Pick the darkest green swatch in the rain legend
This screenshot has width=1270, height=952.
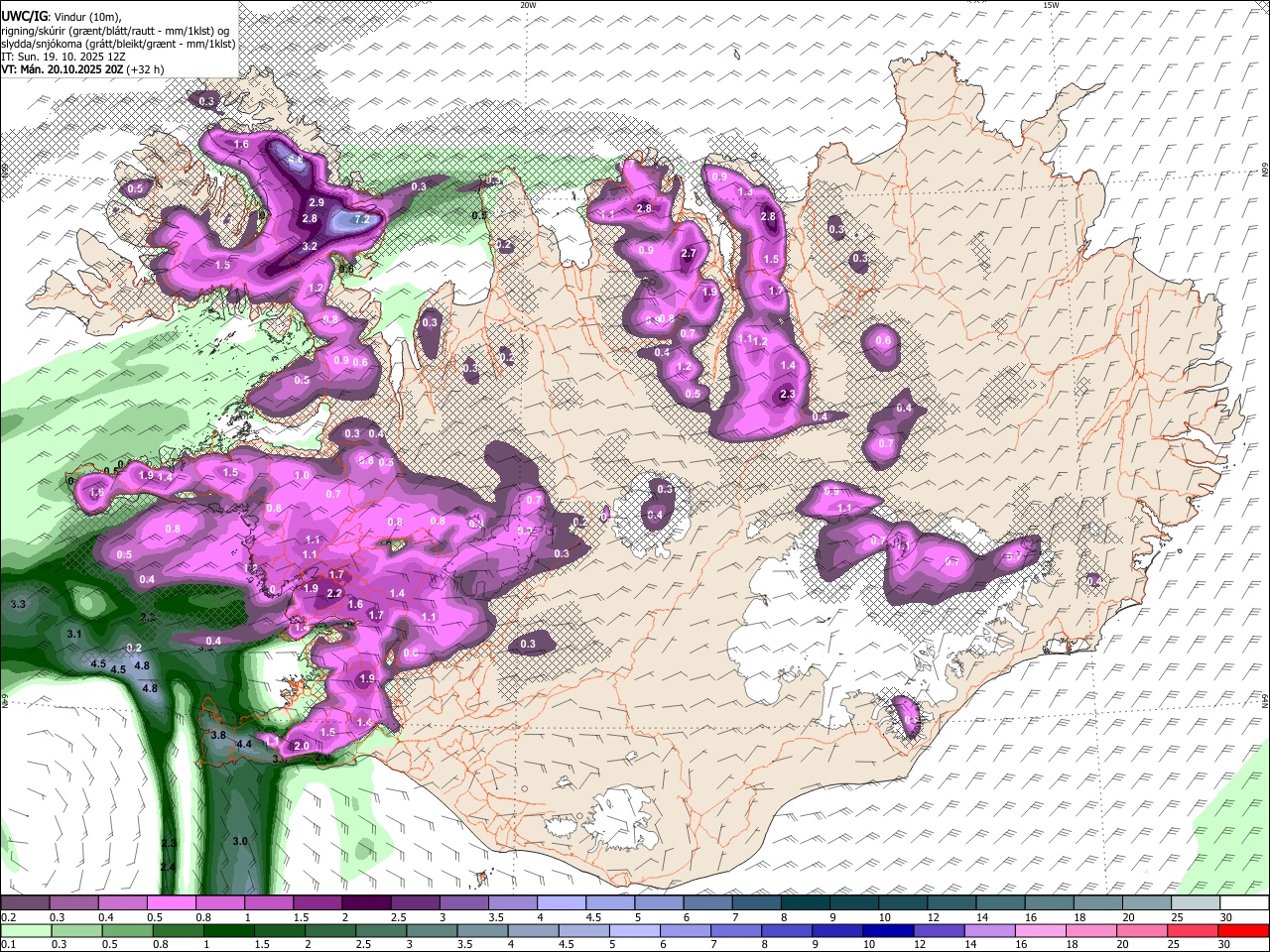227,930
